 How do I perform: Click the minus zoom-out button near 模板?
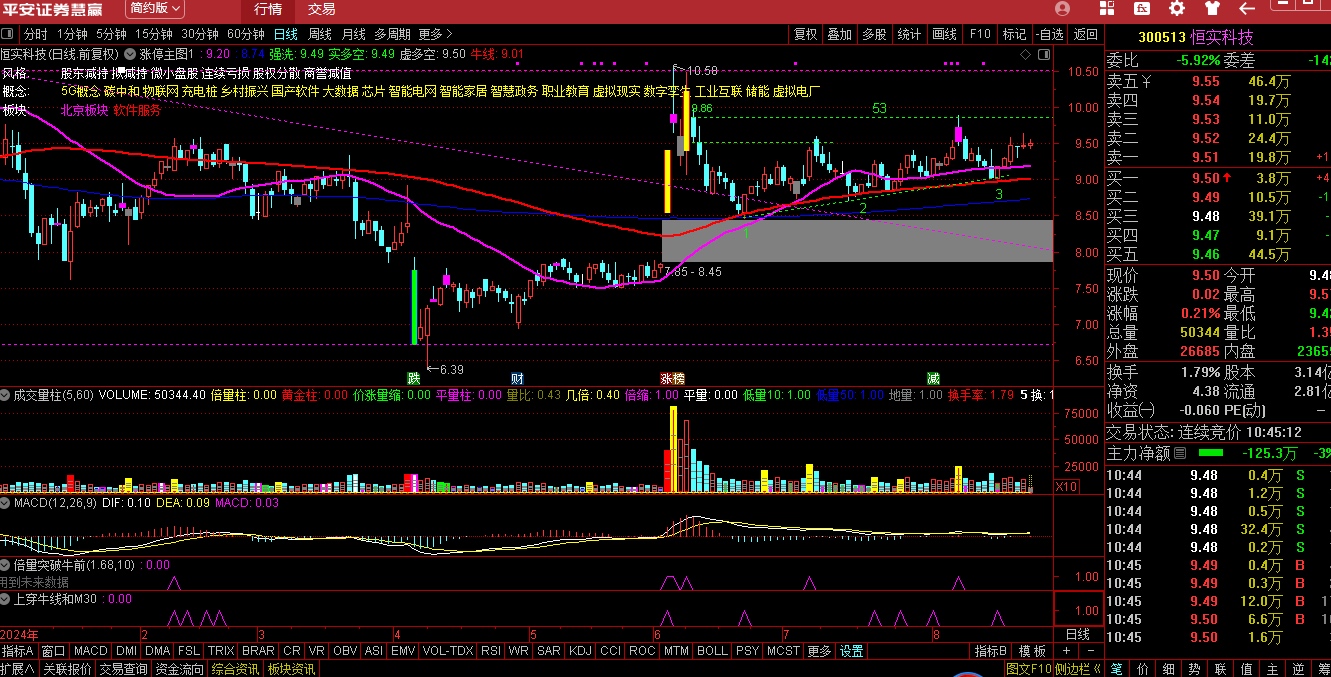pyautogui.click(x=1091, y=651)
